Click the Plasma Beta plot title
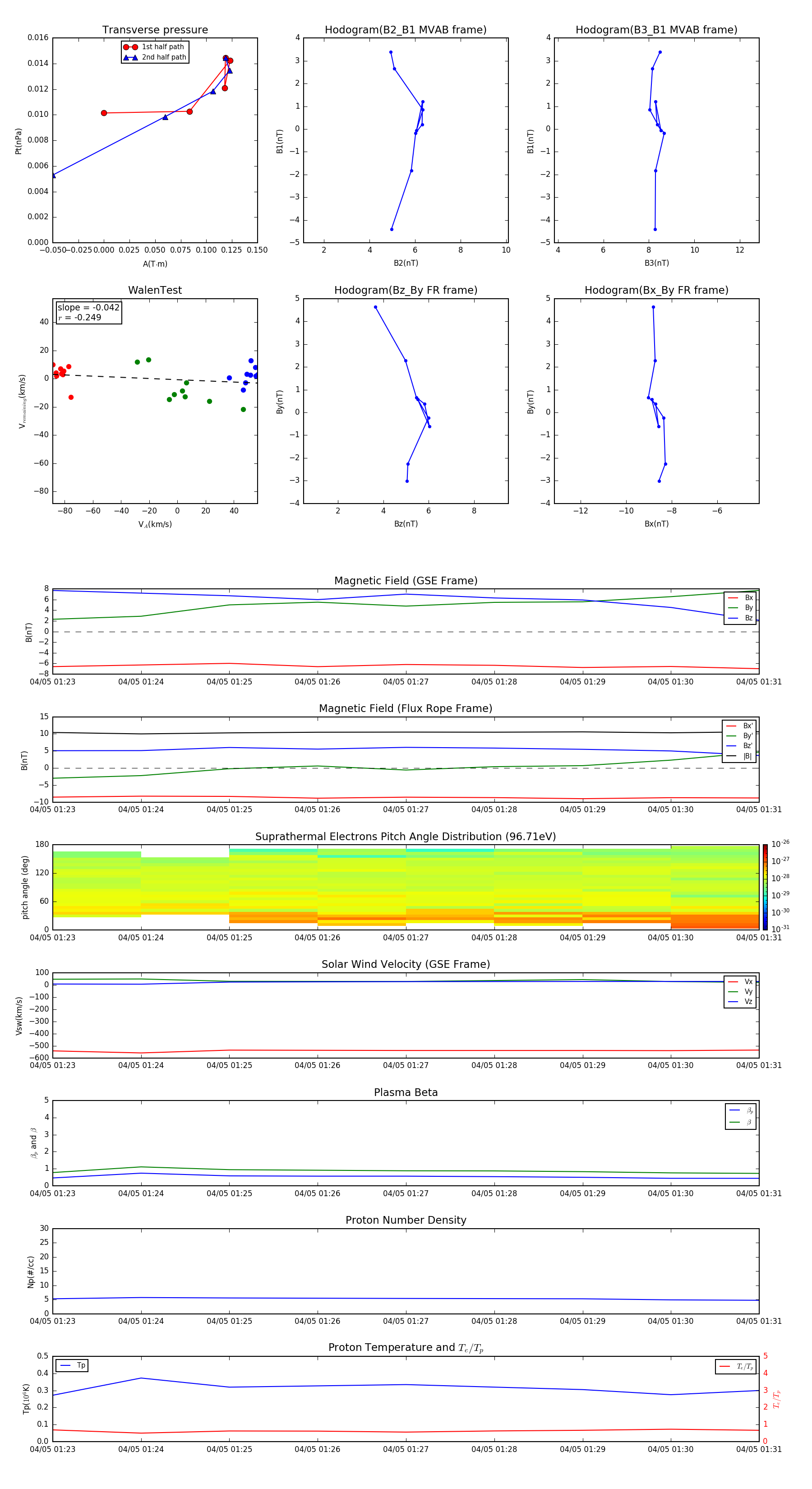Screen dimensions: 812x1489 [x=406, y=1092]
